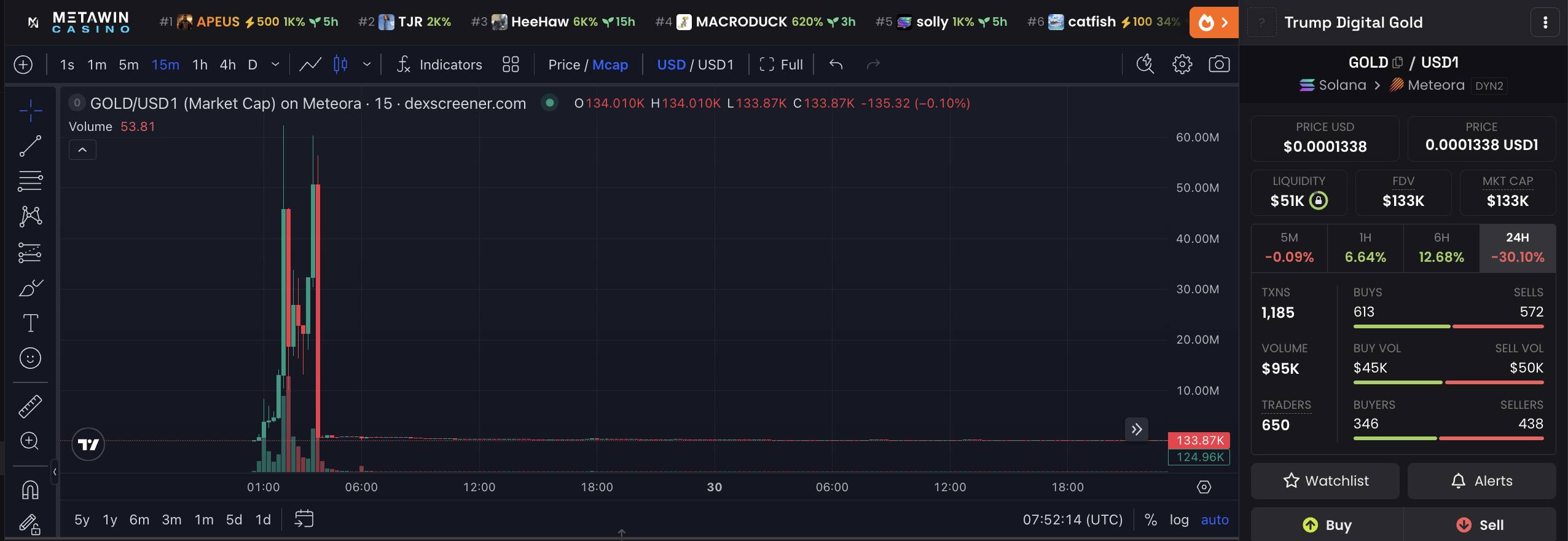
Task: Open the quick search icon
Action: [x=1145, y=65]
